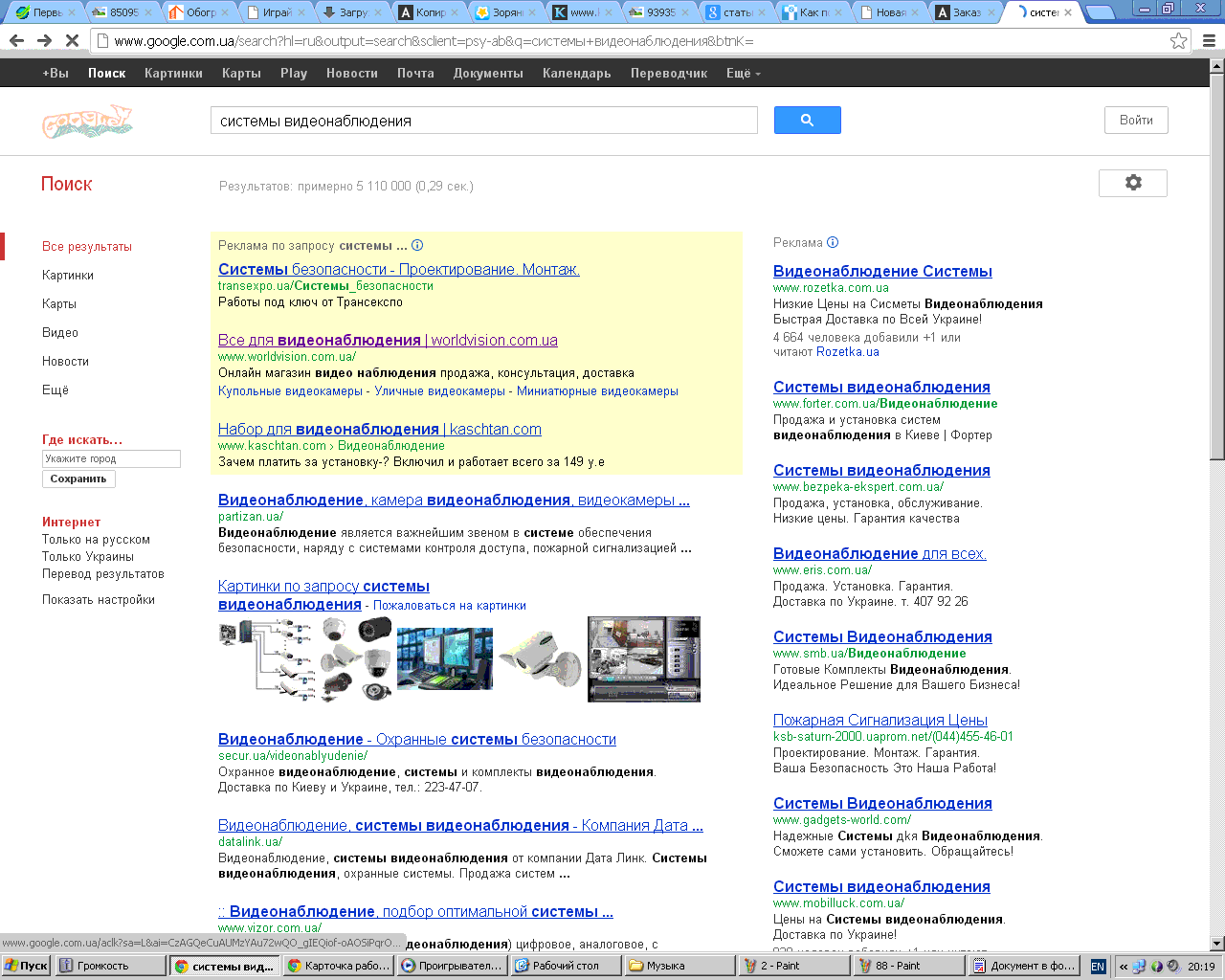The width and height of the screenshot is (1225, 980).
Task: Open a new browser tab
Action: coord(1102,12)
